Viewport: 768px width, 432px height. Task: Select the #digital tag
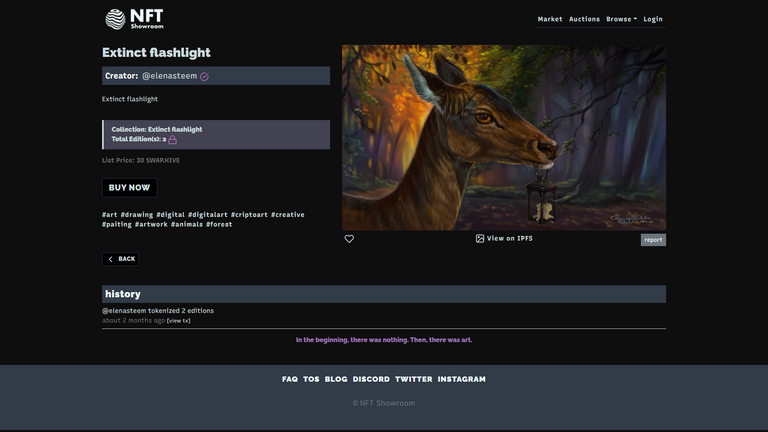(170, 215)
